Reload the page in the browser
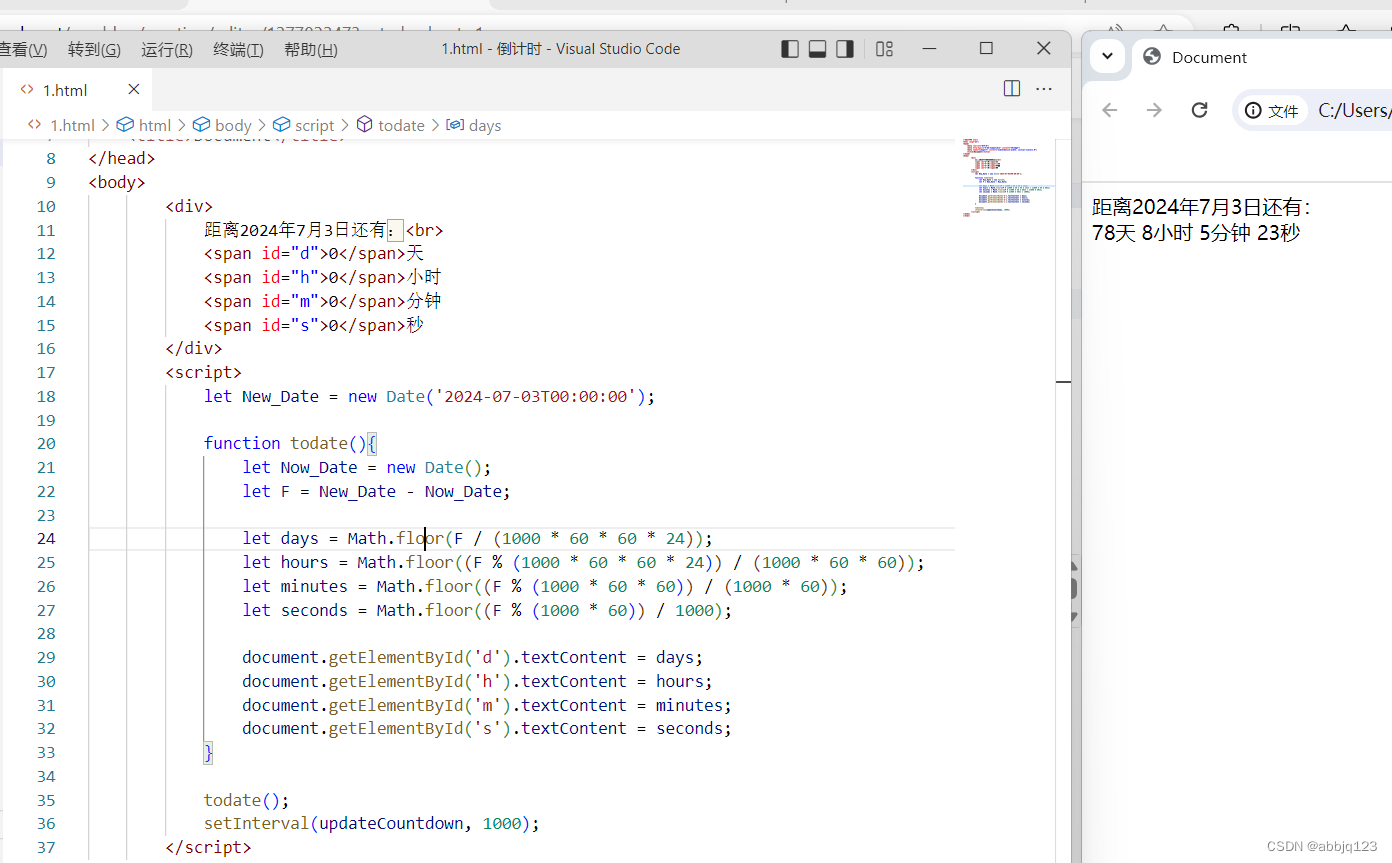The image size is (1392, 863). 1200,110
